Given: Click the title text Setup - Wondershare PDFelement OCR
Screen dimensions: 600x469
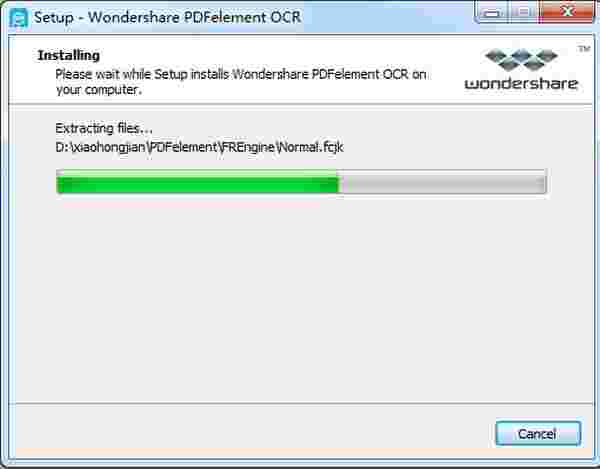Looking at the screenshot, I should click(x=167, y=18).
